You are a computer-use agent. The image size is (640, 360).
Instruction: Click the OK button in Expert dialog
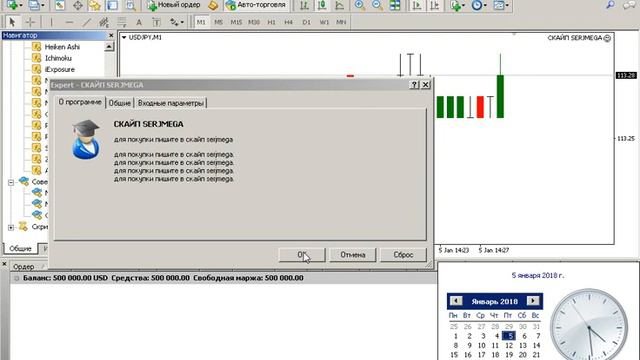pos(302,255)
